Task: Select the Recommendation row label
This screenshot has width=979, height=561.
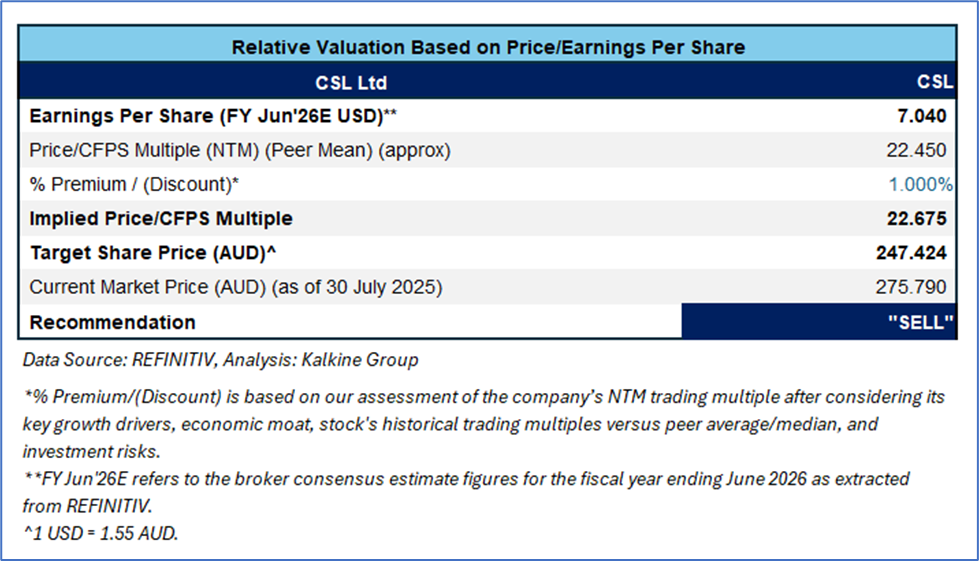Action: pyautogui.click(x=113, y=322)
